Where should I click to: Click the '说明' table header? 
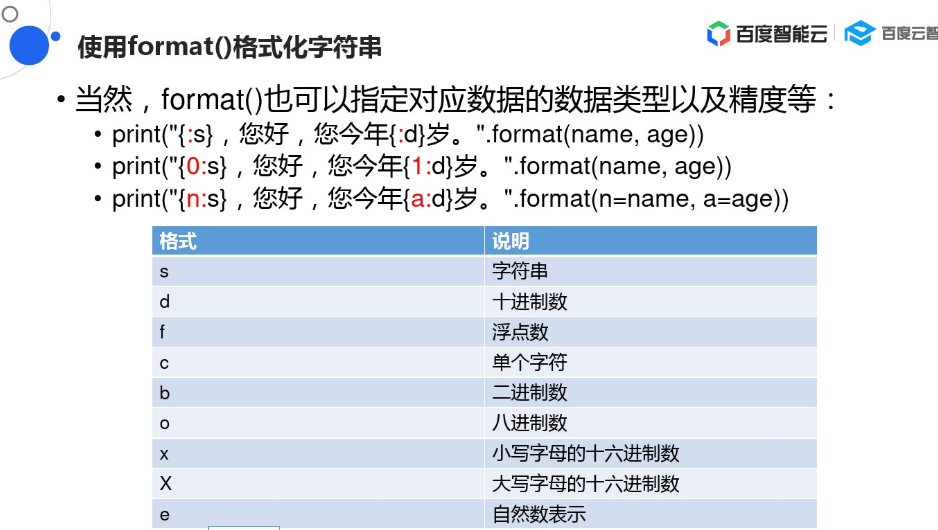(650, 241)
